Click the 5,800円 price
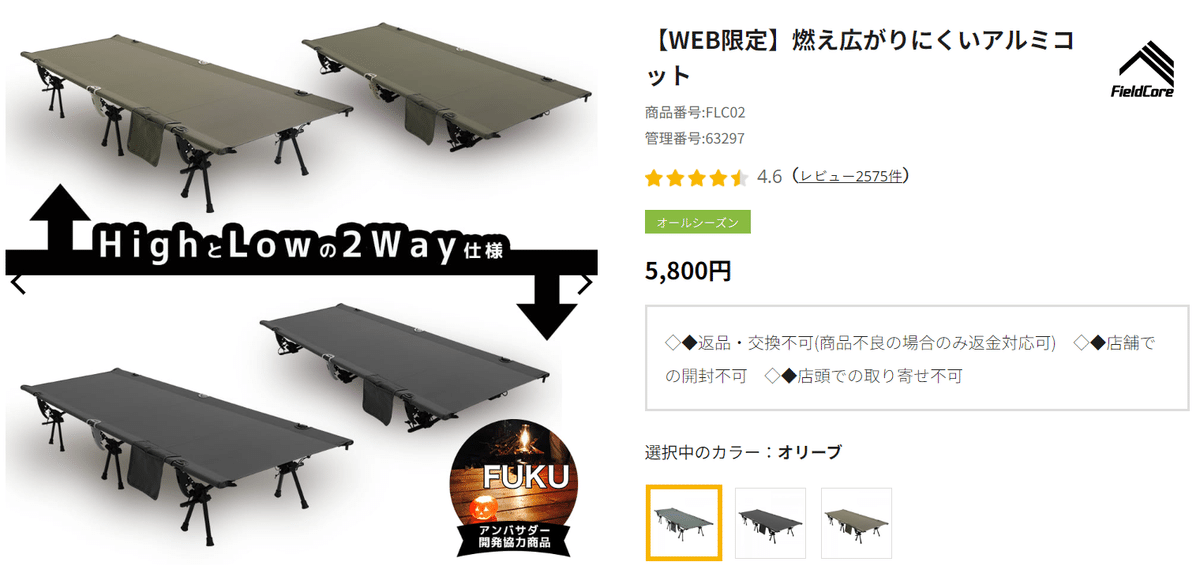1200x565 pixels. 688,271
